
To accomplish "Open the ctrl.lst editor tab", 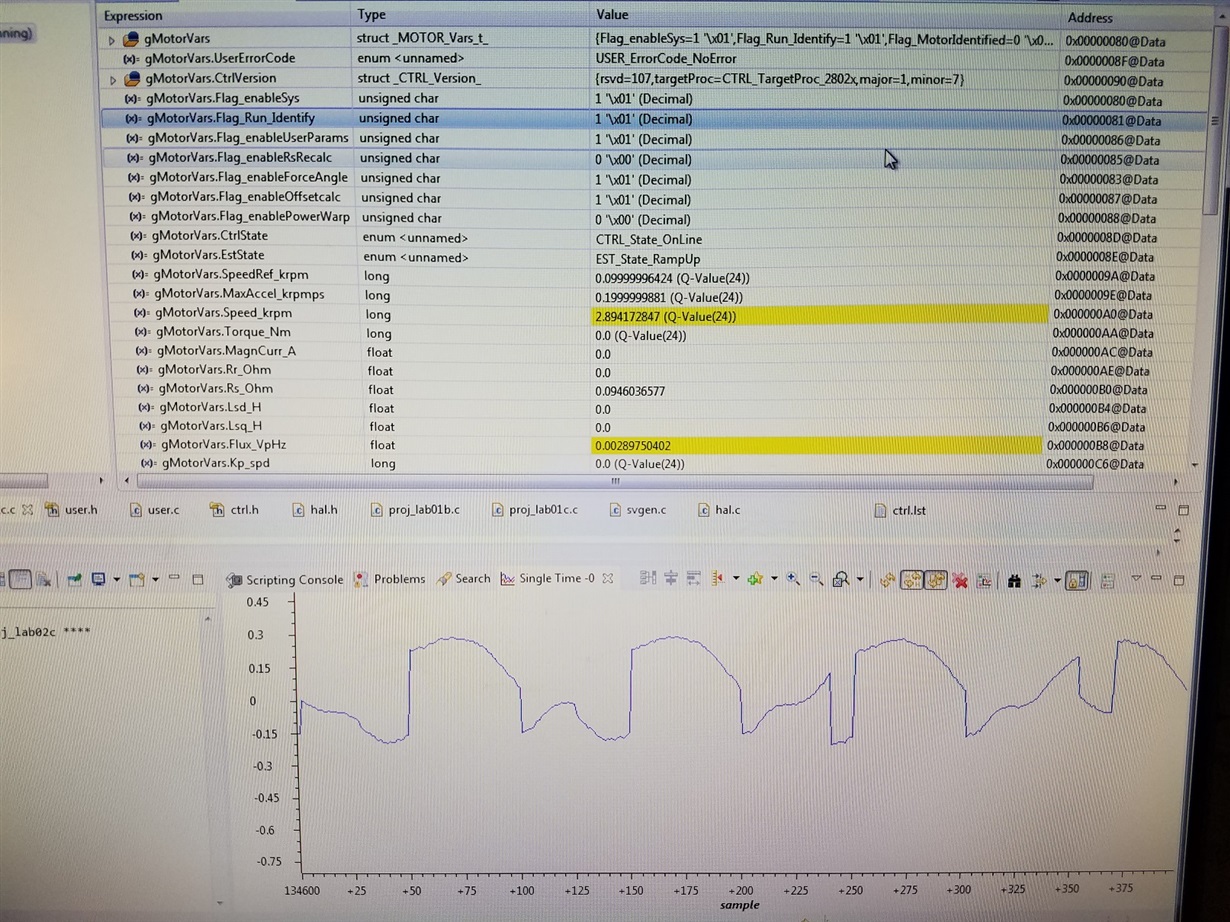I will tap(900, 510).
